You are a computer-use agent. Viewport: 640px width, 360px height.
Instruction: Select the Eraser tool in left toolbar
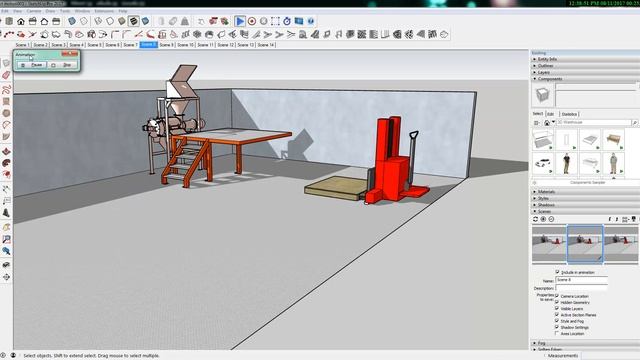point(6,75)
